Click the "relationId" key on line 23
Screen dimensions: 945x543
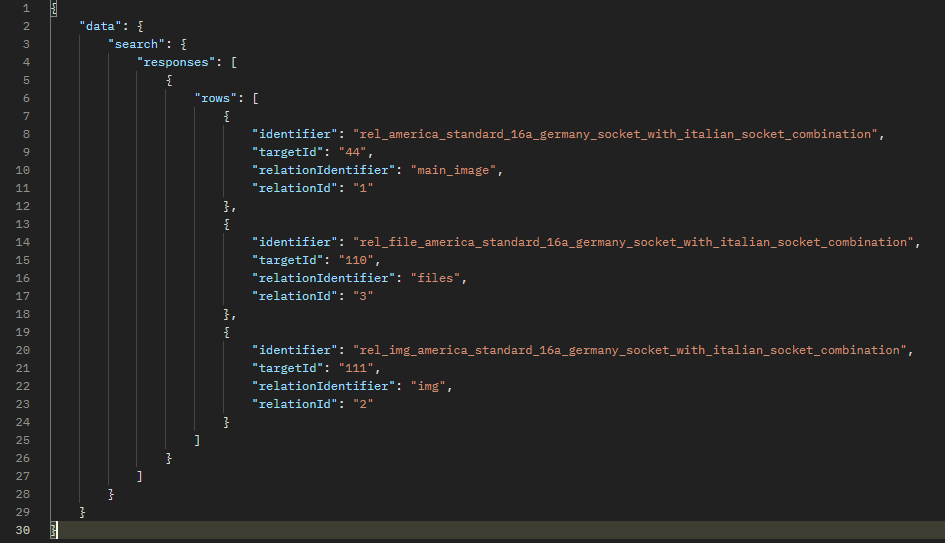pyautogui.click(x=295, y=404)
